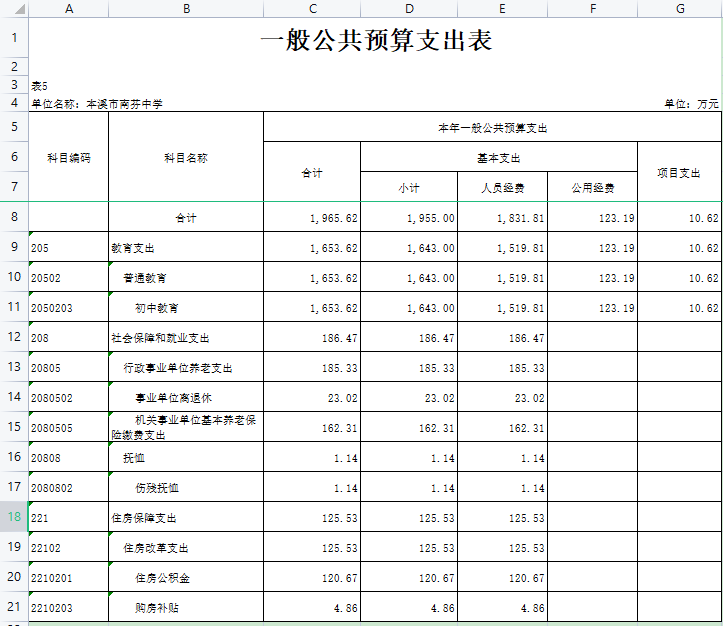Select row 21 header
This screenshot has width=723, height=626.
click(14, 606)
